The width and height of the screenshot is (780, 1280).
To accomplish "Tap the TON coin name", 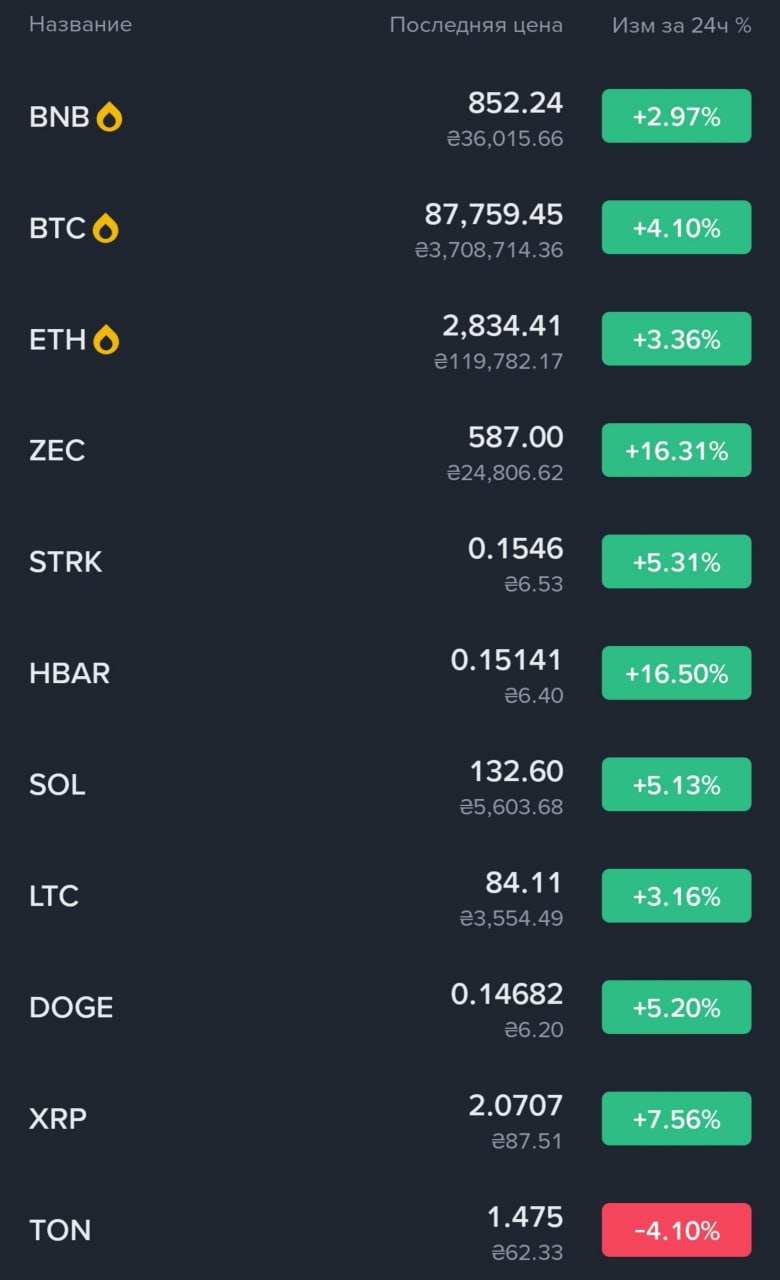I will pos(60,1230).
